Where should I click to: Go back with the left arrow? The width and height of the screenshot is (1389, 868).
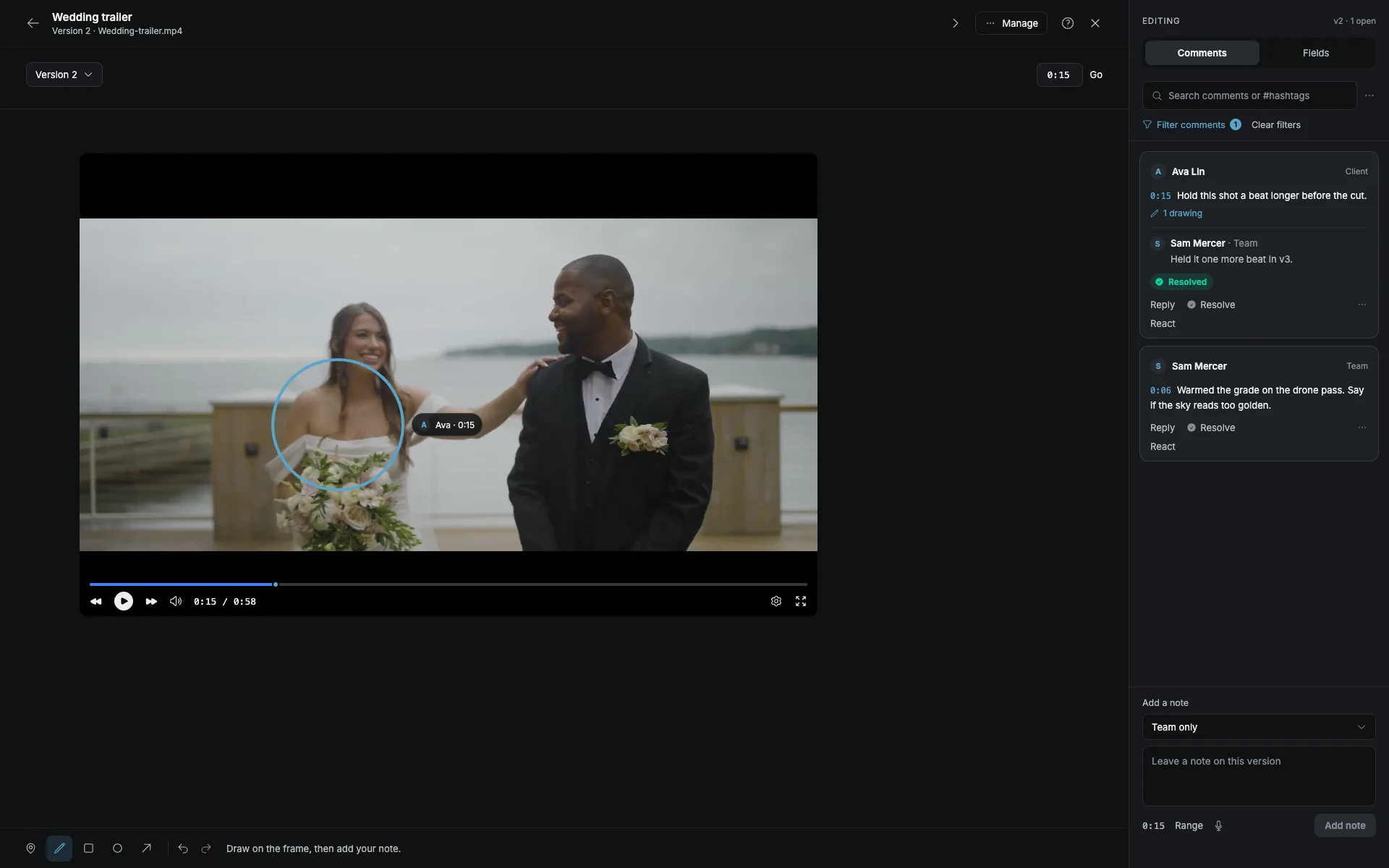click(33, 23)
